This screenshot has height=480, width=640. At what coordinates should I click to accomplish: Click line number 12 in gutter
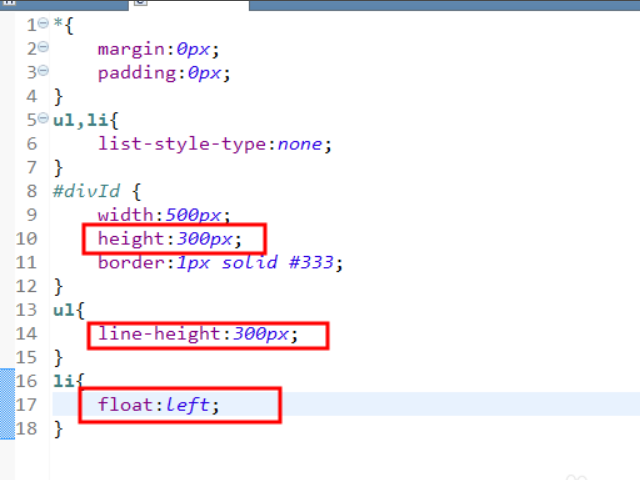(x=26, y=287)
